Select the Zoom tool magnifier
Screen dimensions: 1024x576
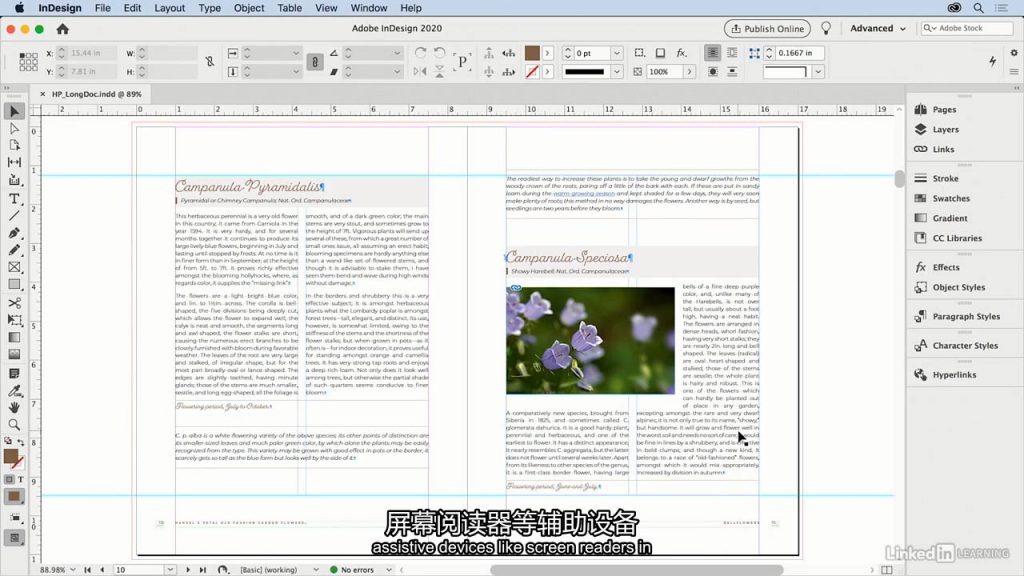click(14, 424)
